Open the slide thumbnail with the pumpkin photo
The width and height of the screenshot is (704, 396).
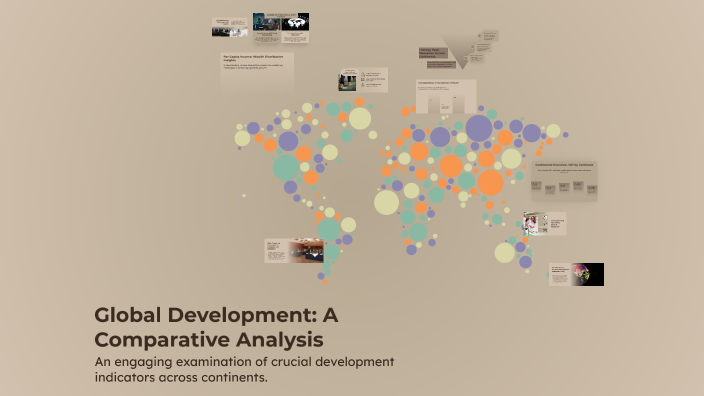click(363, 80)
